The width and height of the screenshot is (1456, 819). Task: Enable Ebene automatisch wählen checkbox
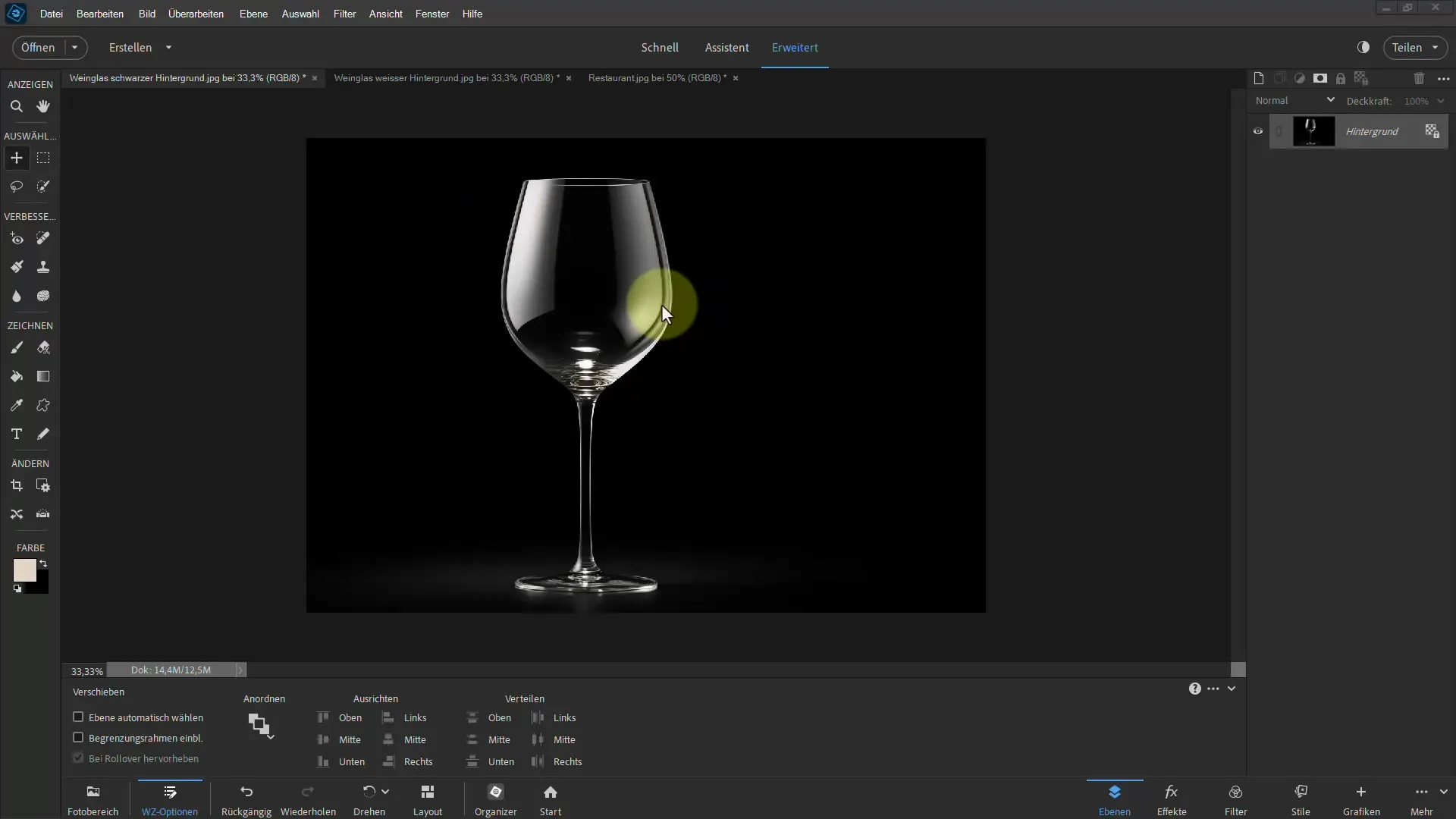[x=78, y=717]
